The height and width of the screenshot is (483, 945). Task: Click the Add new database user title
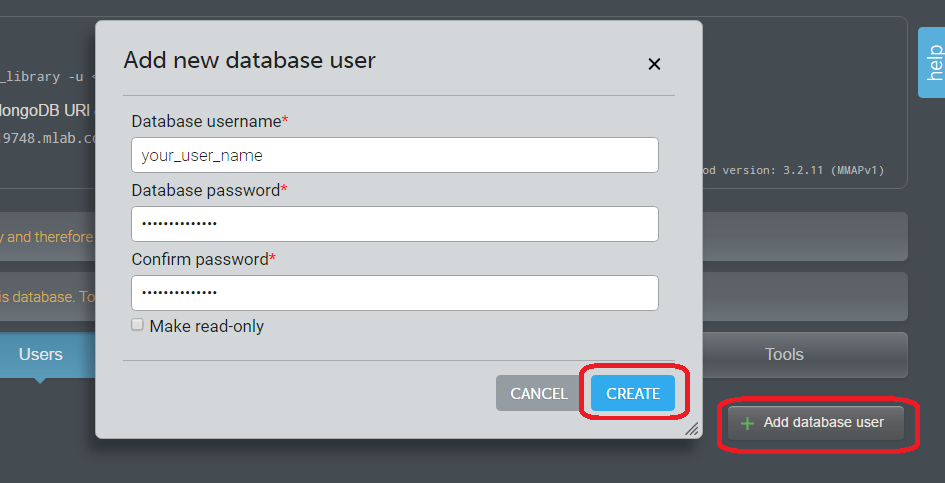click(x=249, y=60)
